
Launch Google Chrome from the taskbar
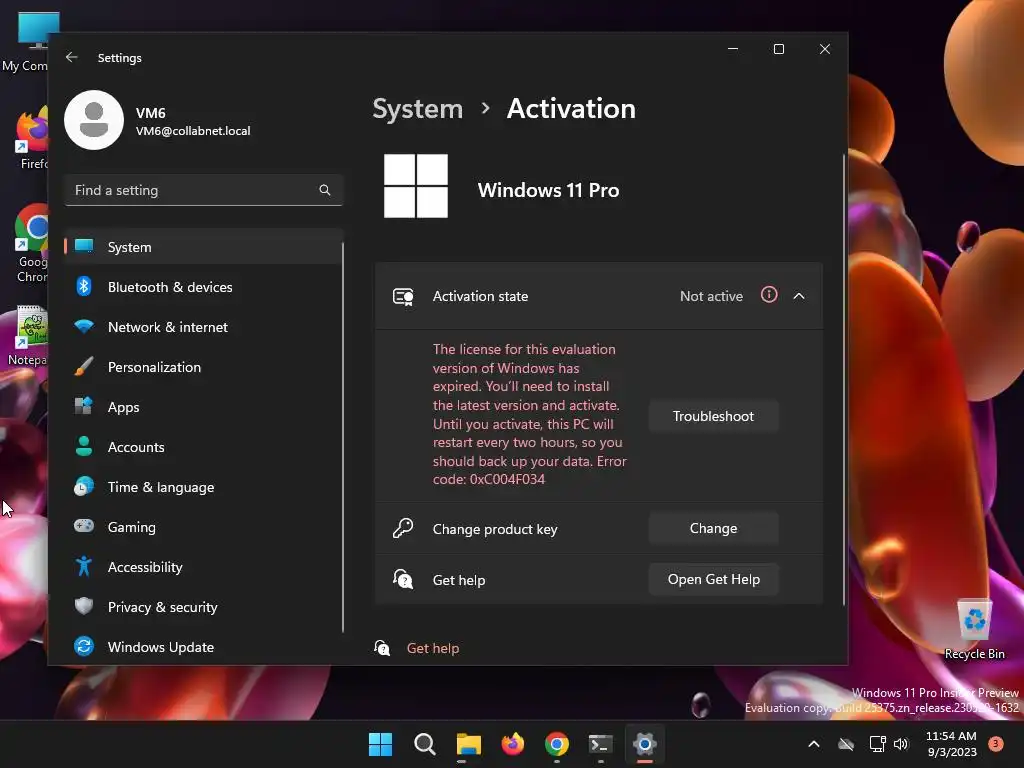[556, 744]
